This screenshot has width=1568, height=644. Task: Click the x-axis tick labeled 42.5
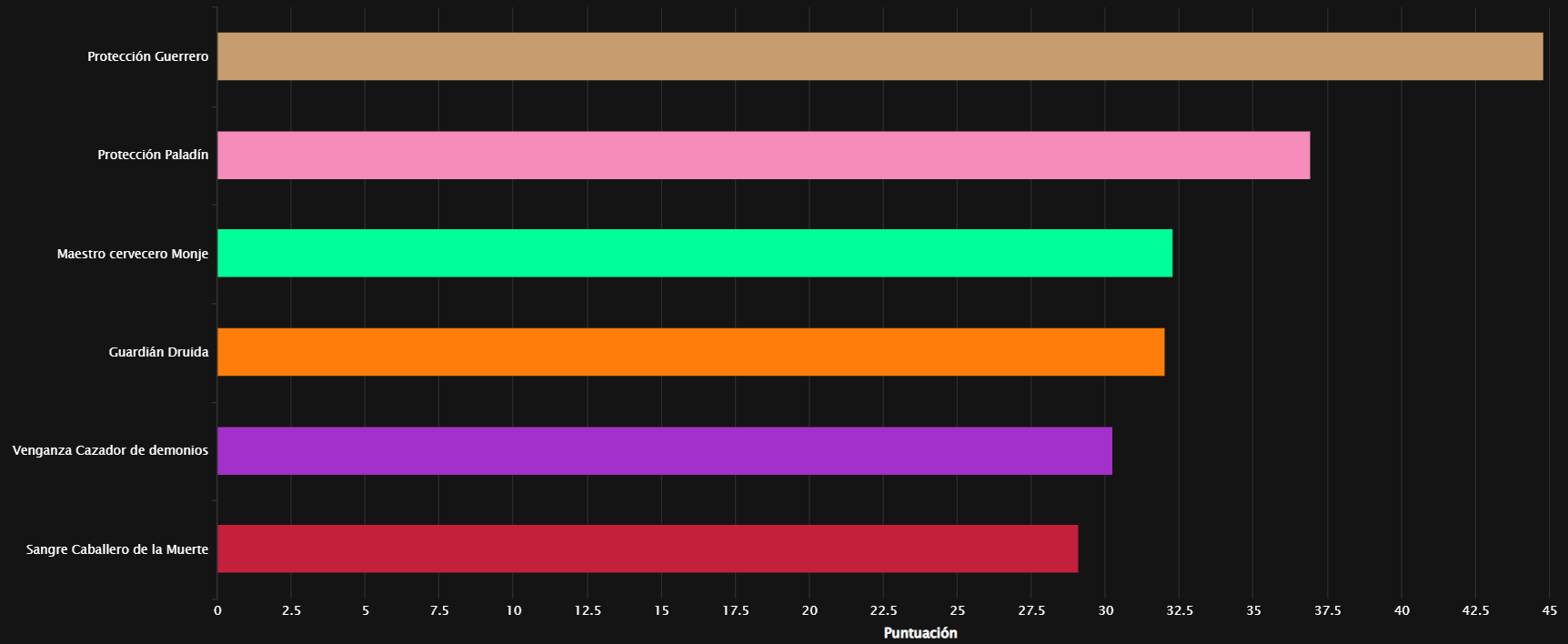1475,610
